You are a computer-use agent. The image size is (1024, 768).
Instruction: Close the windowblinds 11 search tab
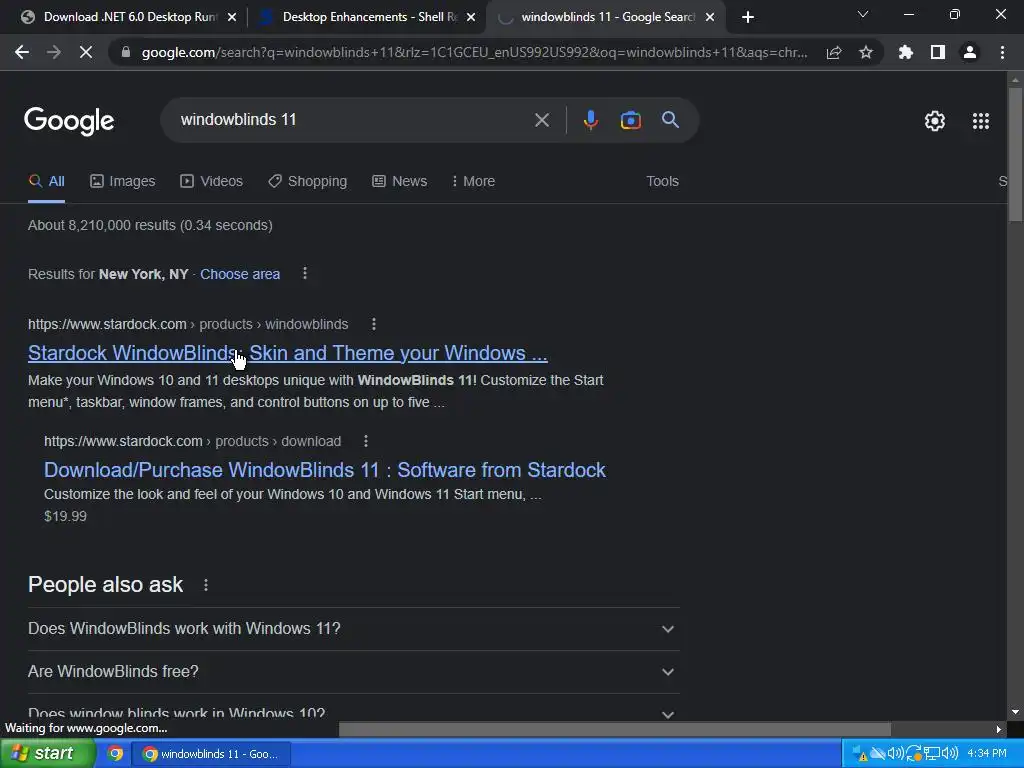pos(710,17)
